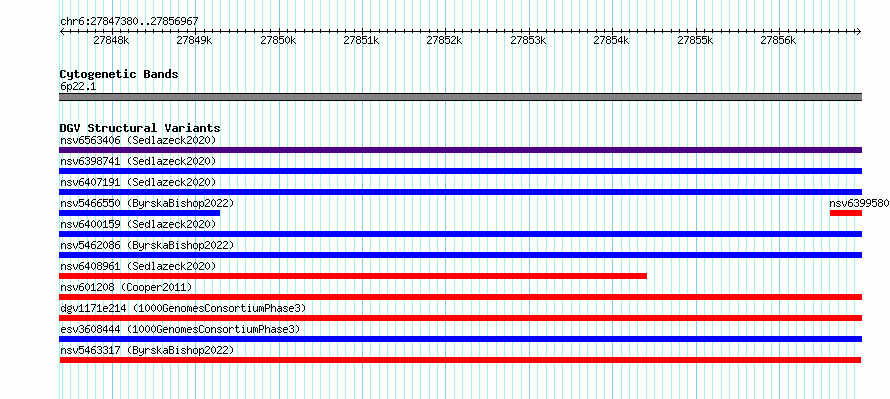
Task: Open the nsv5462086 (ByrskaBishop2022) label
Action: (147, 245)
